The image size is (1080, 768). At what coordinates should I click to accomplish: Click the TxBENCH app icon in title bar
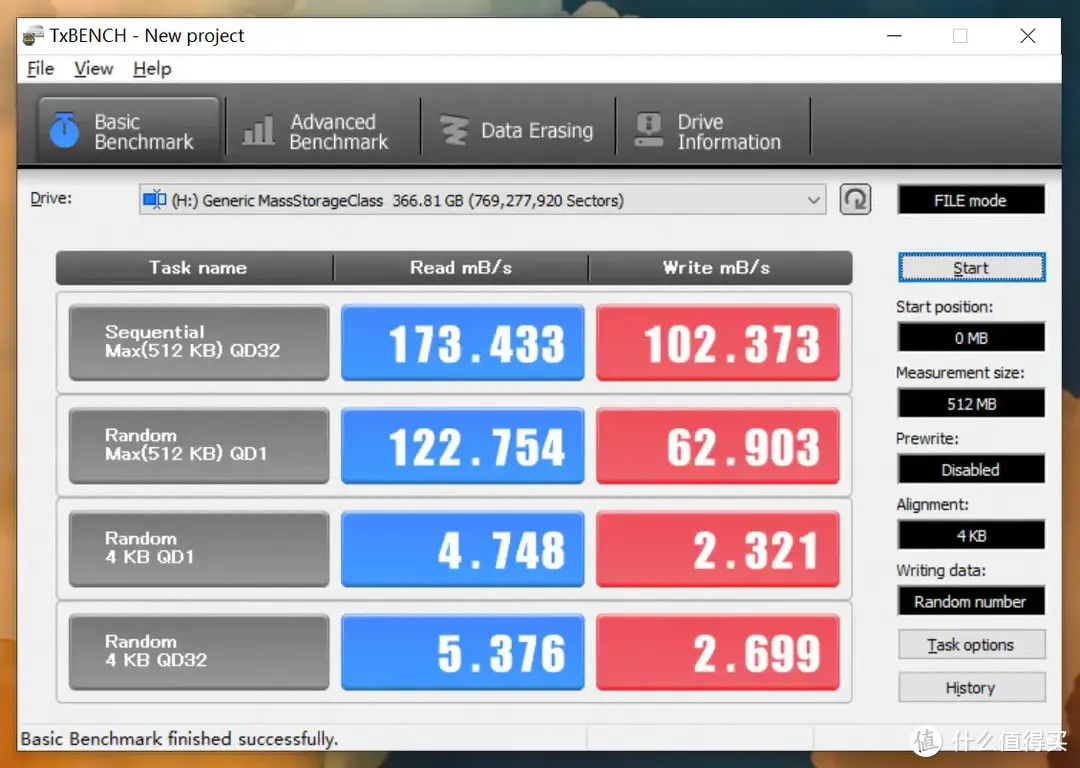pyautogui.click(x=32, y=36)
